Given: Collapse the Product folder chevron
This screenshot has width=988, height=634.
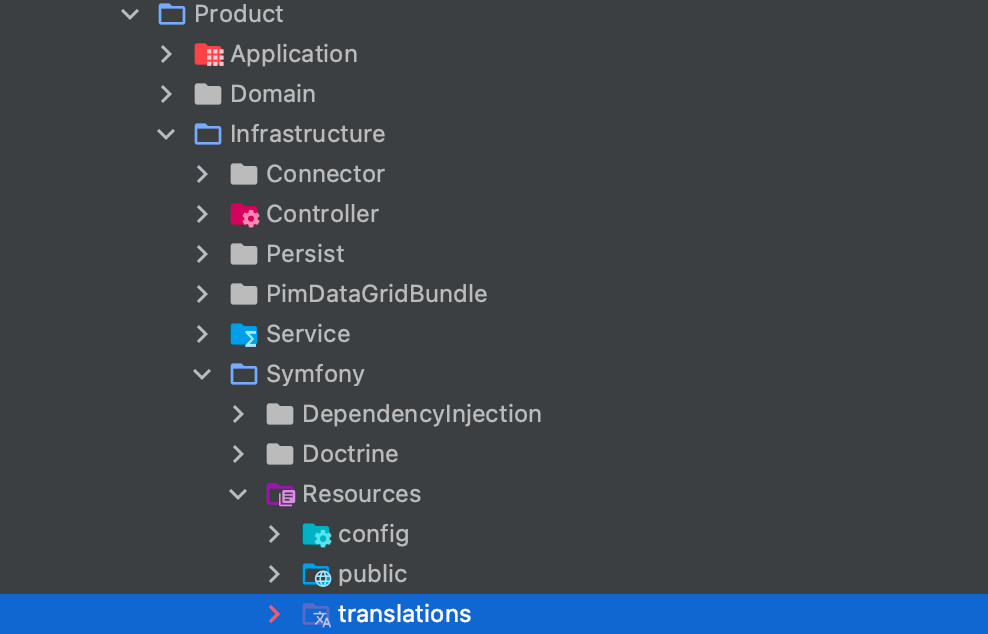Looking at the screenshot, I should click(130, 14).
